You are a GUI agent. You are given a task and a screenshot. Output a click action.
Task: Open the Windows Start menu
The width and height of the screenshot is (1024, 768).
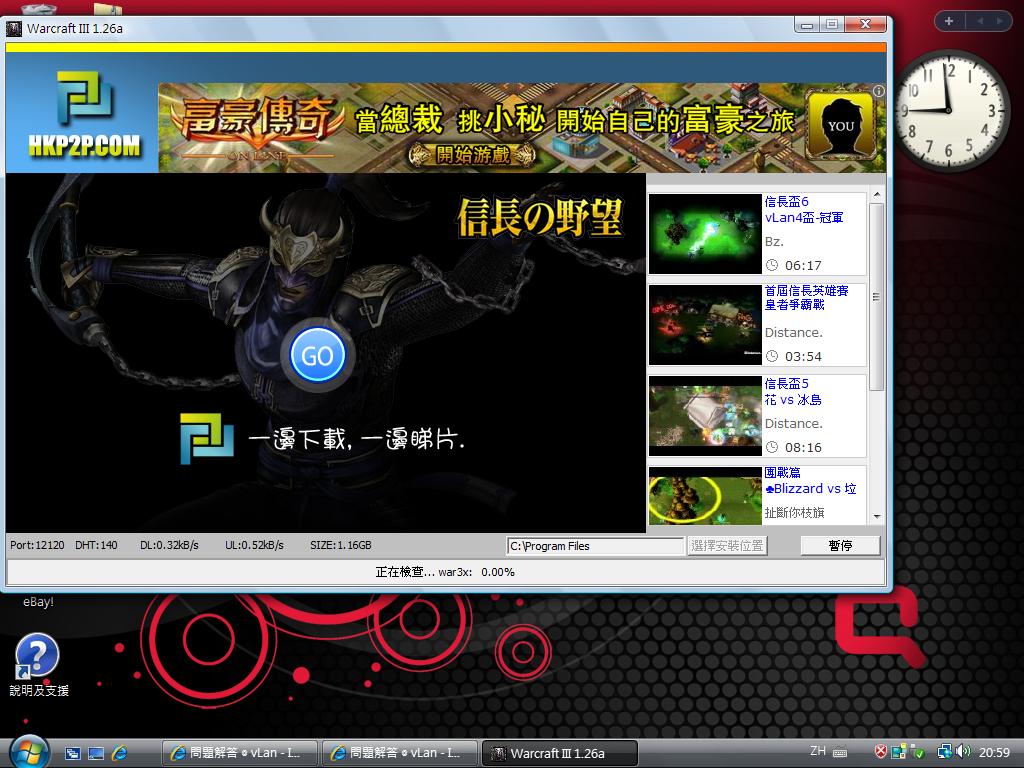pos(27,751)
